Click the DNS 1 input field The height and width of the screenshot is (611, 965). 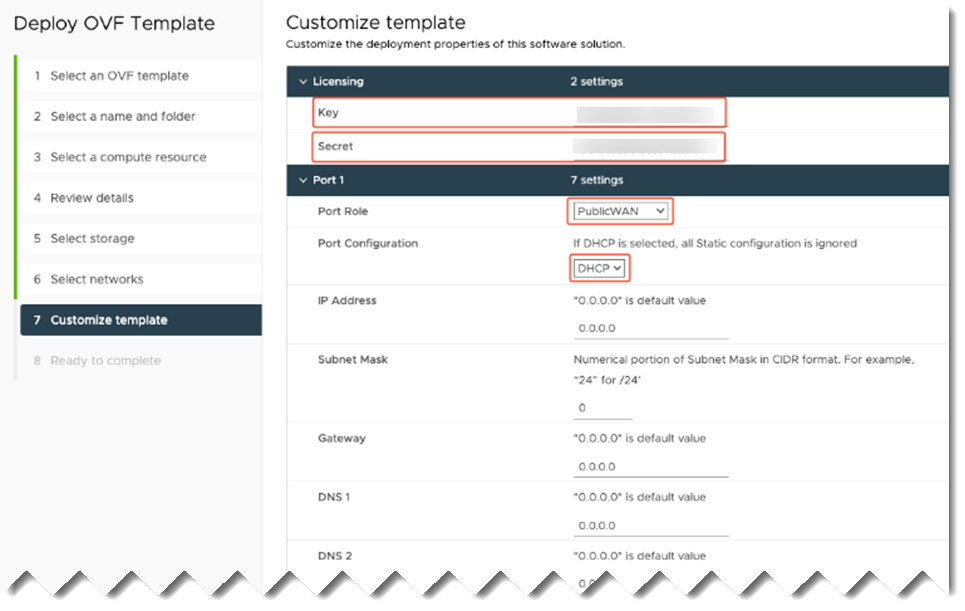click(650, 526)
